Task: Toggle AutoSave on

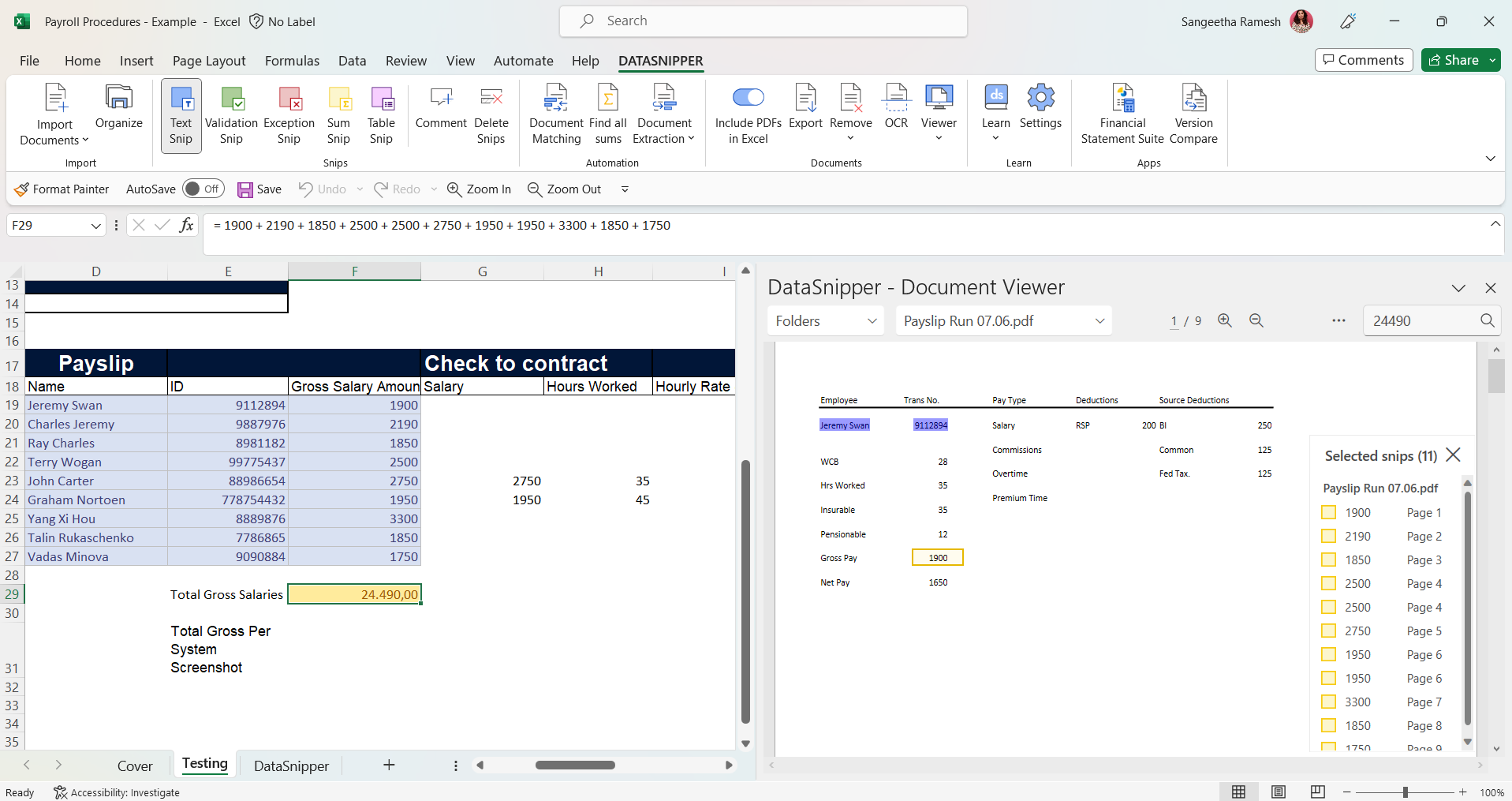Action: 203,189
